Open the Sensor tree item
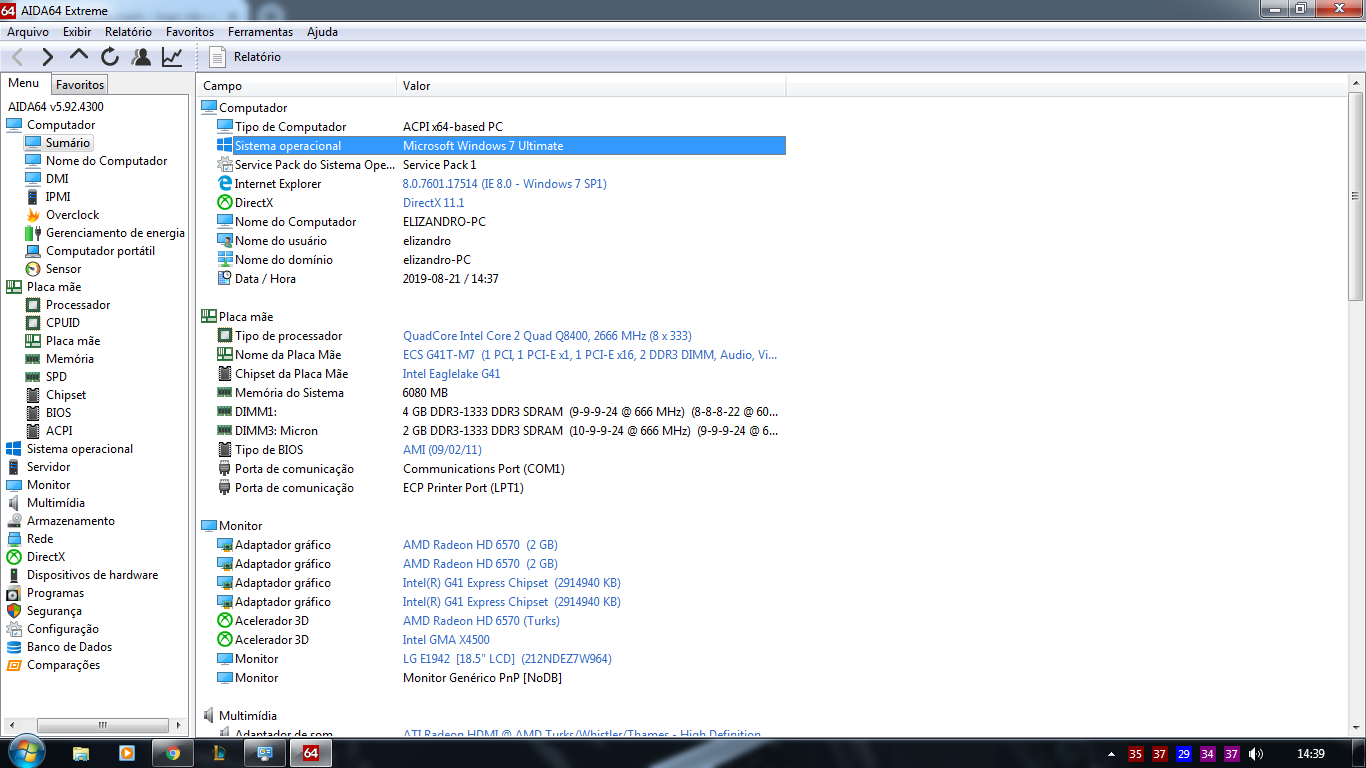The height and width of the screenshot is (768, 1366). [x=63, y=269]
